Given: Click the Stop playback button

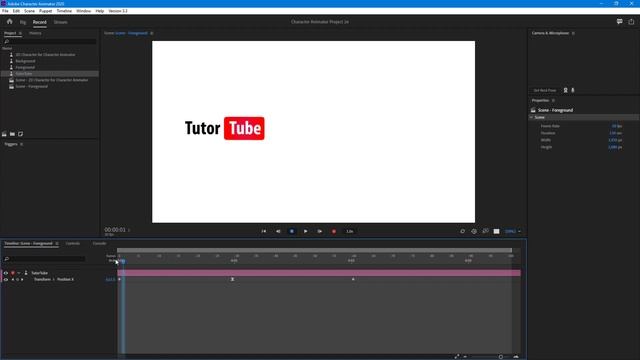Looking at the screenshot, I should pyautogui.click(x=292, y=231).
